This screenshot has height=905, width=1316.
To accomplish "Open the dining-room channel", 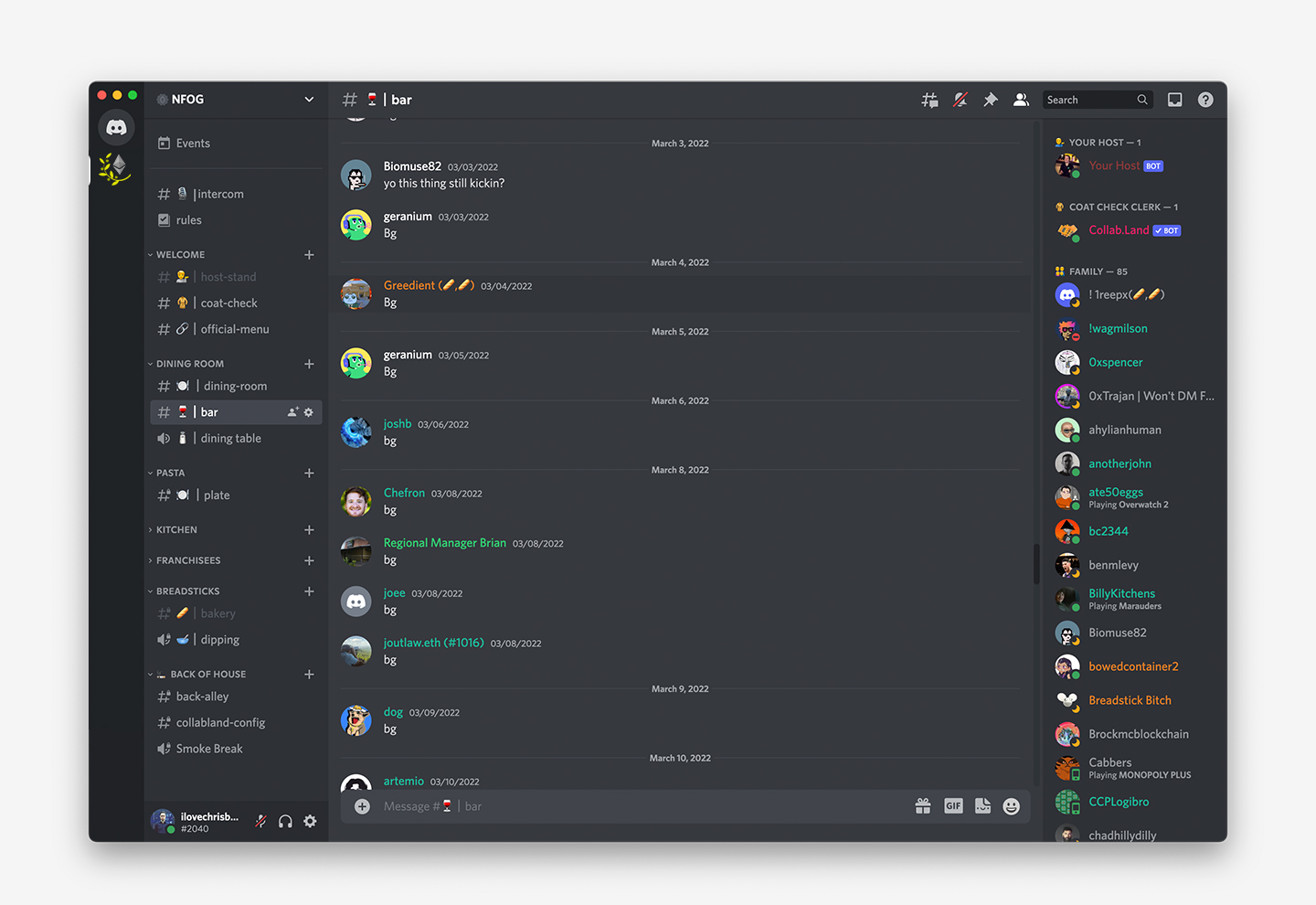I will click(x=235, y=387).
